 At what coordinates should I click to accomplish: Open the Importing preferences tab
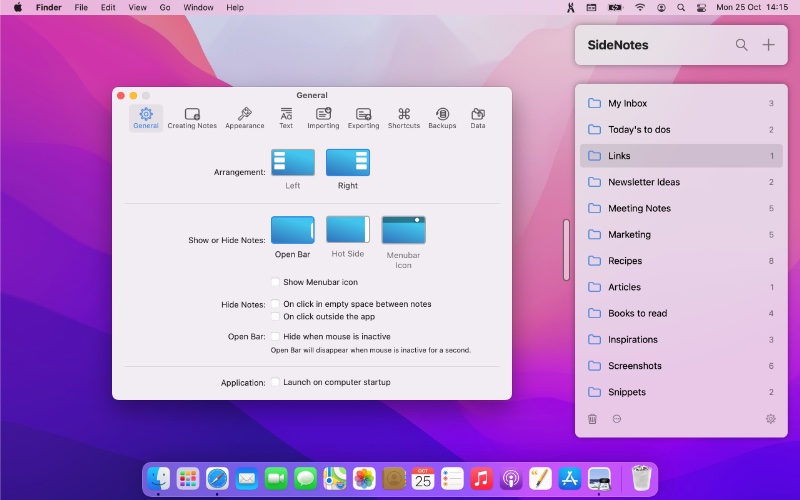pyautogui.click(x=323, y=118)
